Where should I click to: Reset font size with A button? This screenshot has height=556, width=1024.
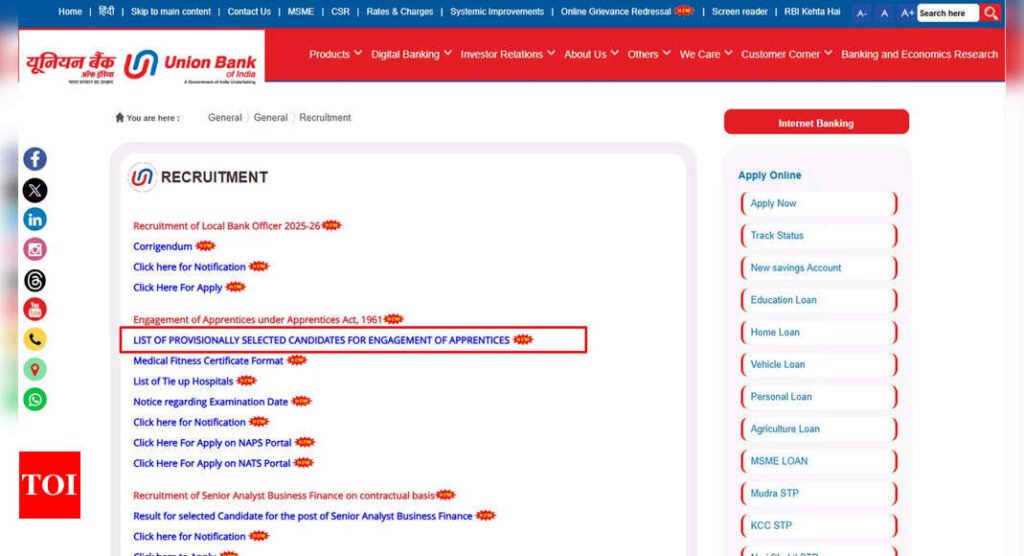884,13
